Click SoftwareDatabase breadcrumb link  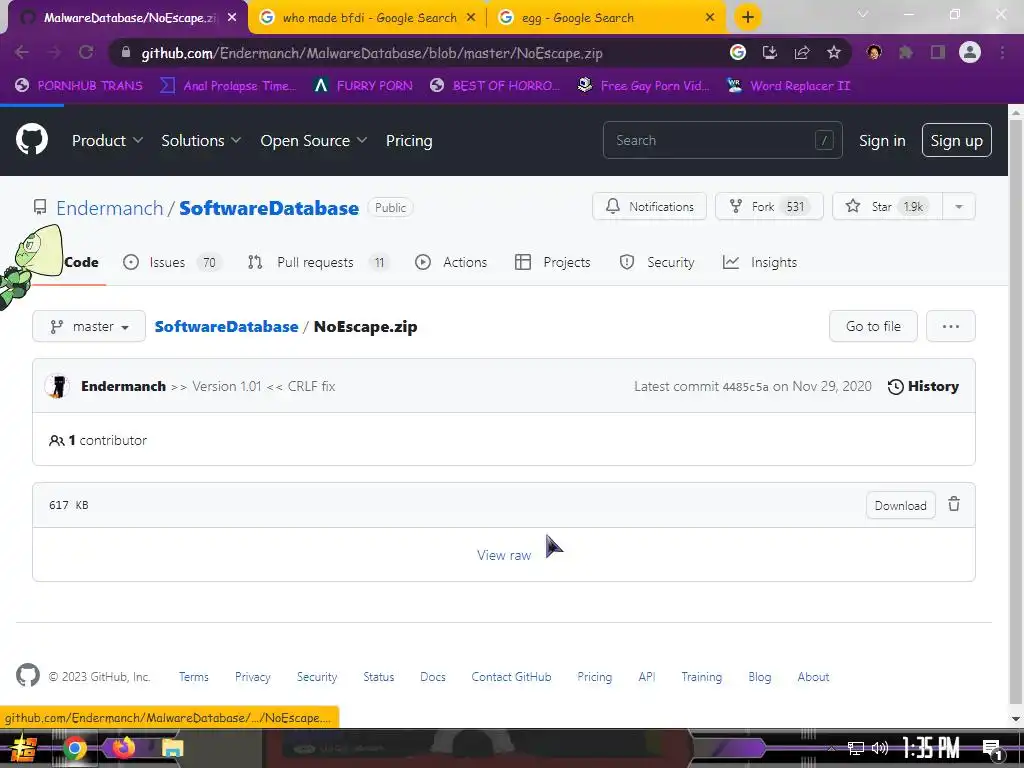pyautogui.click(x=226, y=327)
